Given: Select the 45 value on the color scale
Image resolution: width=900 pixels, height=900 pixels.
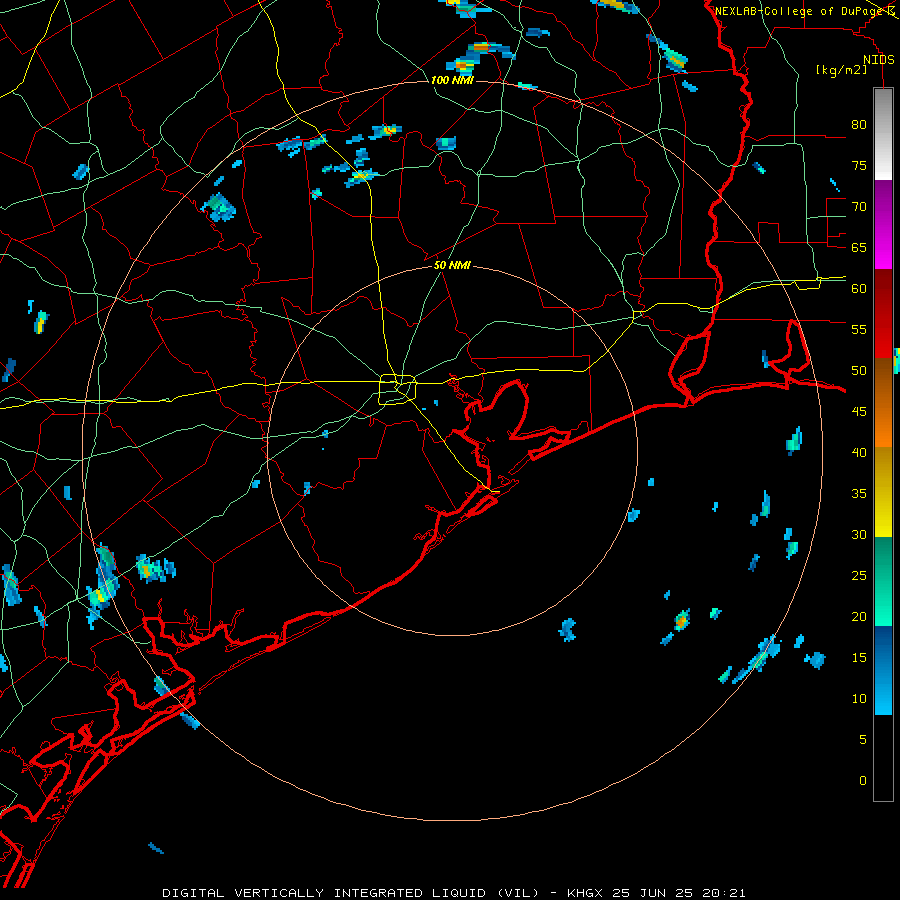Looking at the screenshot, I should coord(859,412).
